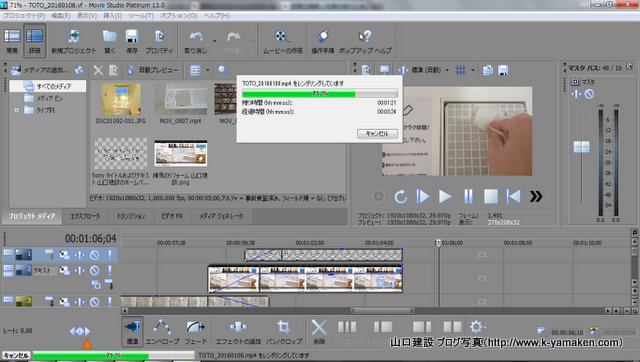Solo the text track 2
This screenshot has width=640, height=362.
click(109, 270)
